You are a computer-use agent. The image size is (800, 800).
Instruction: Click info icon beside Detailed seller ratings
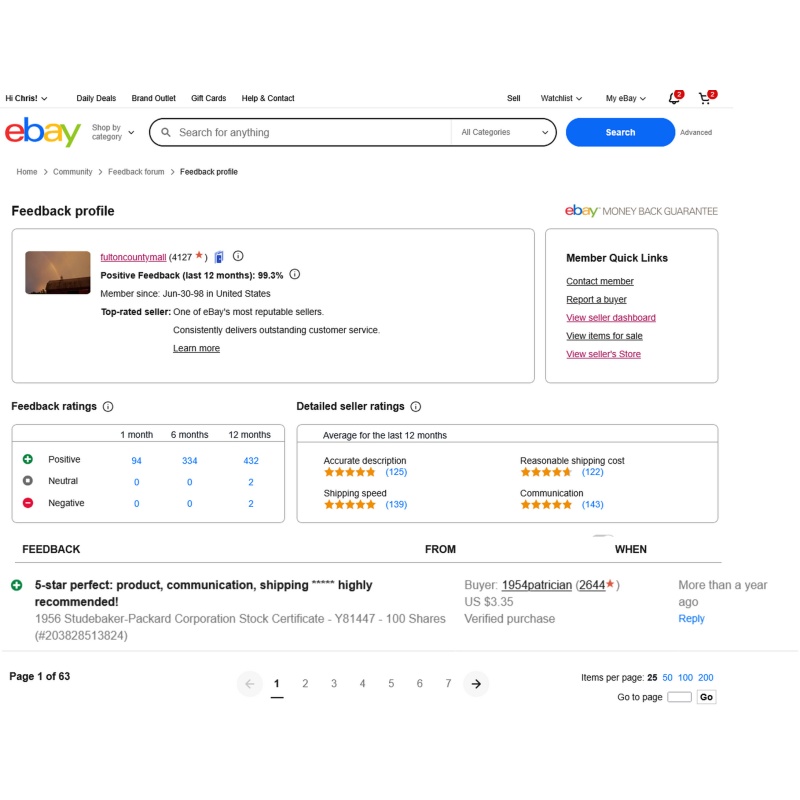click(416, 407)
